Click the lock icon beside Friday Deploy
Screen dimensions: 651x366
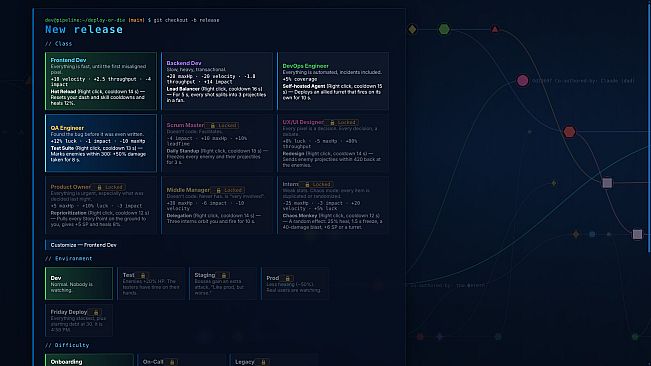(x=96, y=312)
